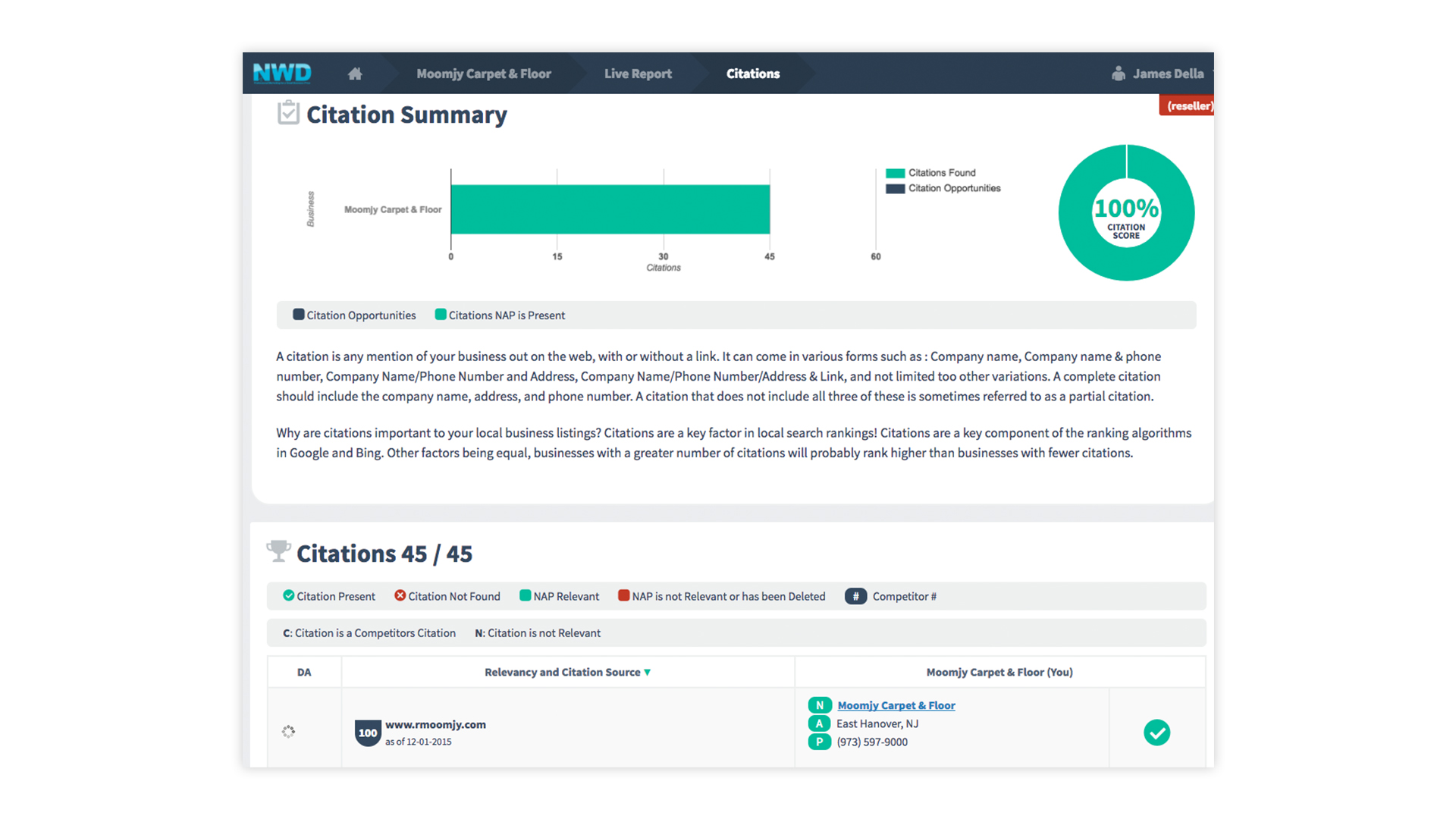This screenshot has width=1456, height=819.
Task: Click the green citations bar in chart
Action: [x=610, y=209]
